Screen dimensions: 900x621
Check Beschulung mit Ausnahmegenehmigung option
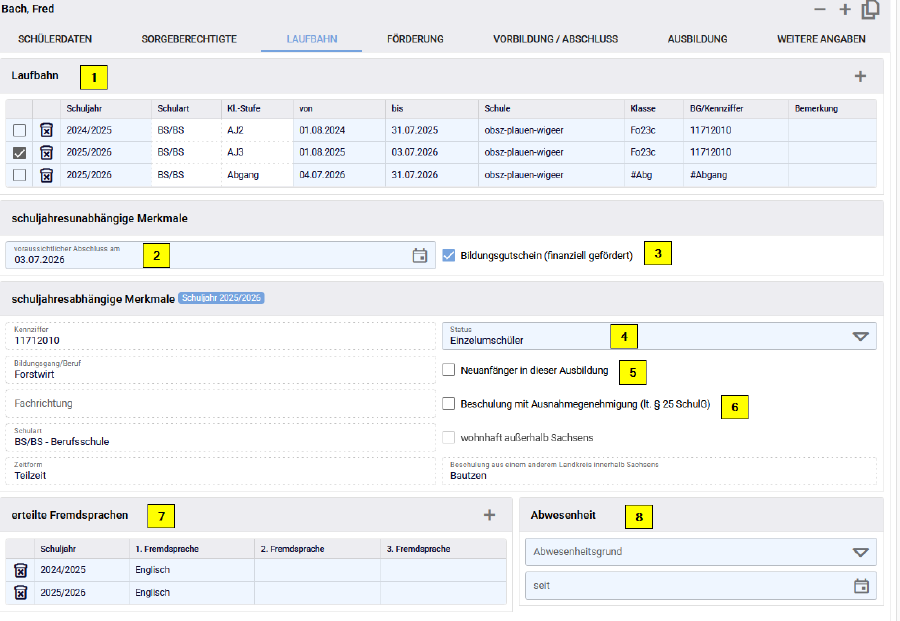449,404
